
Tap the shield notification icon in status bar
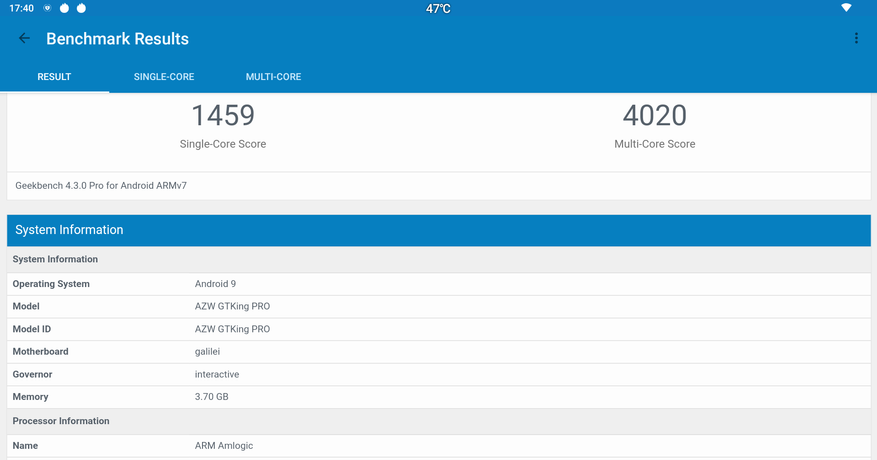click(x=48, y=8)
